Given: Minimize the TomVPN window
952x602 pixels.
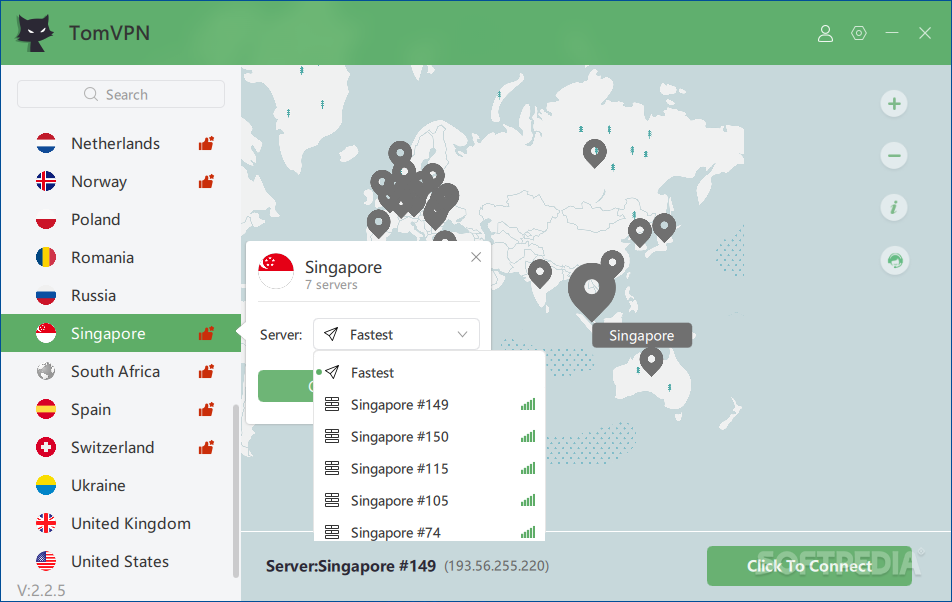Looking at the screenshot, I should 892,33.
